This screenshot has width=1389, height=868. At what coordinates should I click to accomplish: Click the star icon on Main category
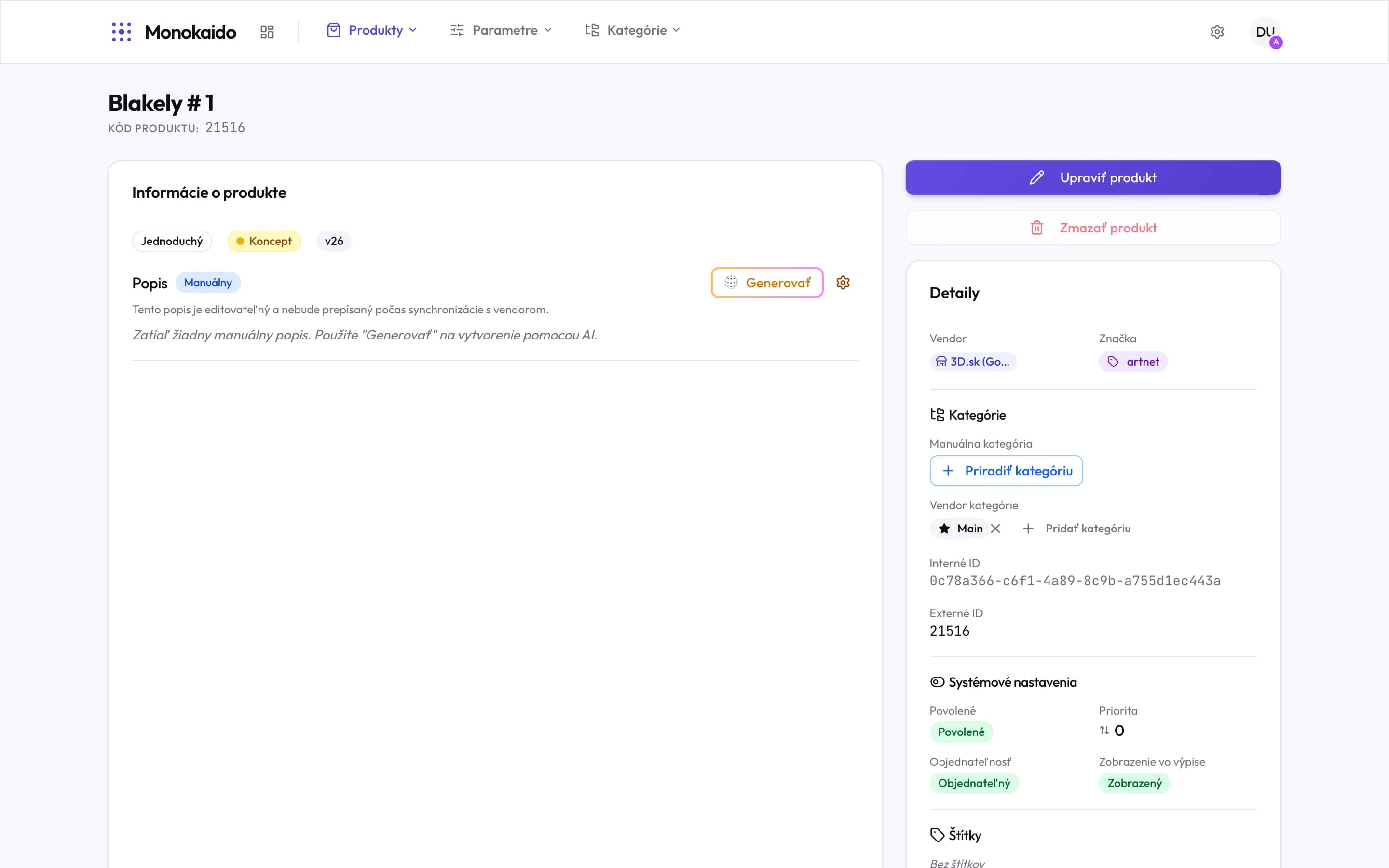(943, 528)
